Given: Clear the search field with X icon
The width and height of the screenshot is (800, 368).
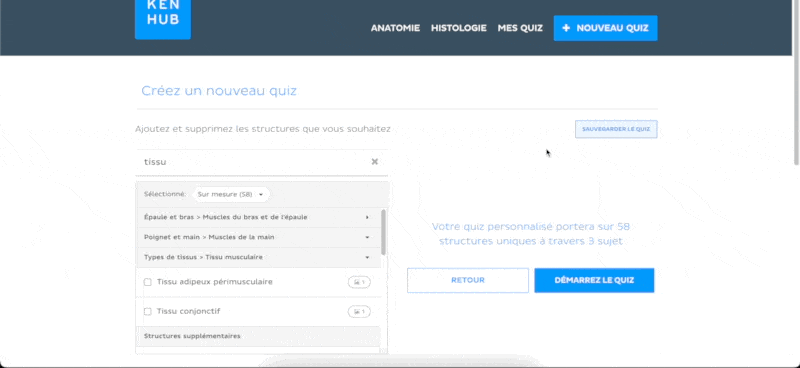Looking at the screenshot, I should pyautogui.click(x=374, y=162).
